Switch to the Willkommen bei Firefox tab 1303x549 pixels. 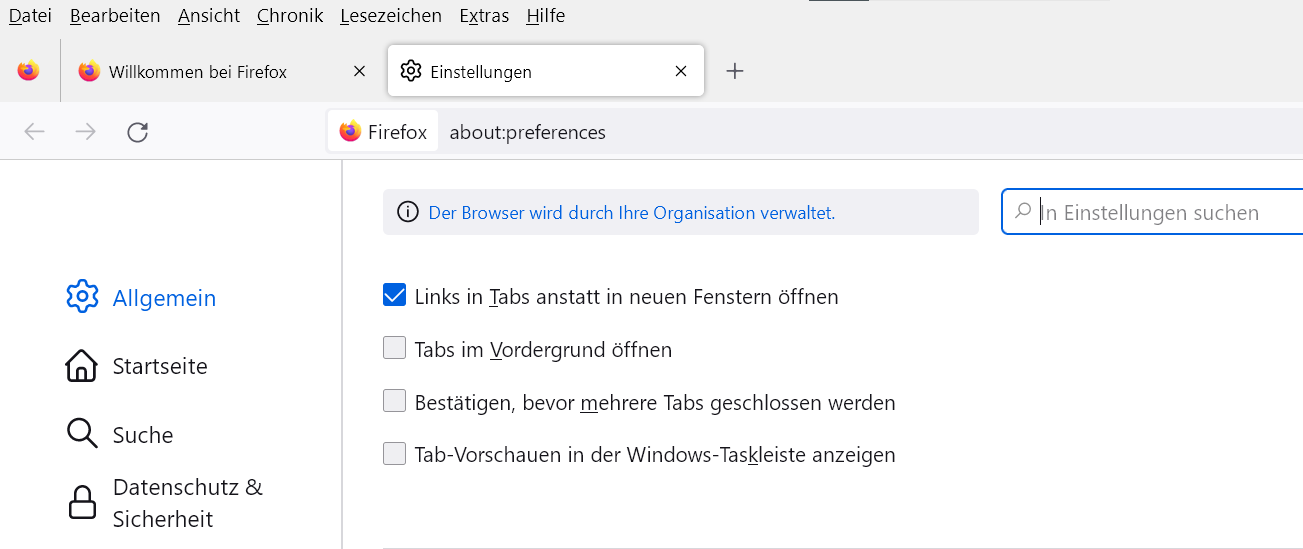[198, 72]
